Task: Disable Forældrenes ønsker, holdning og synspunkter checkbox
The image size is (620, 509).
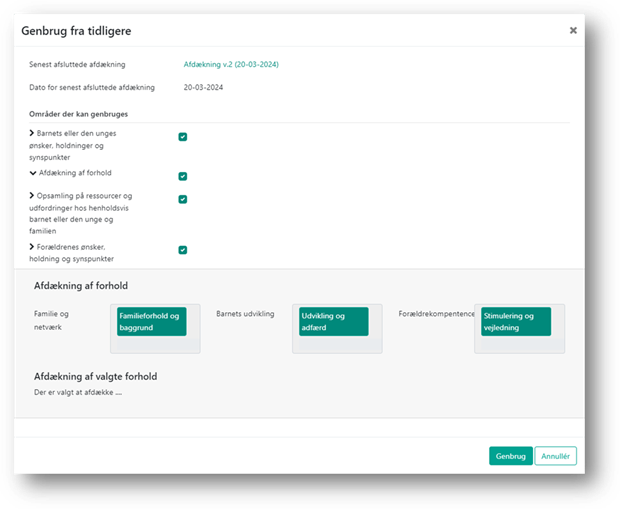Action: [183, 250]
